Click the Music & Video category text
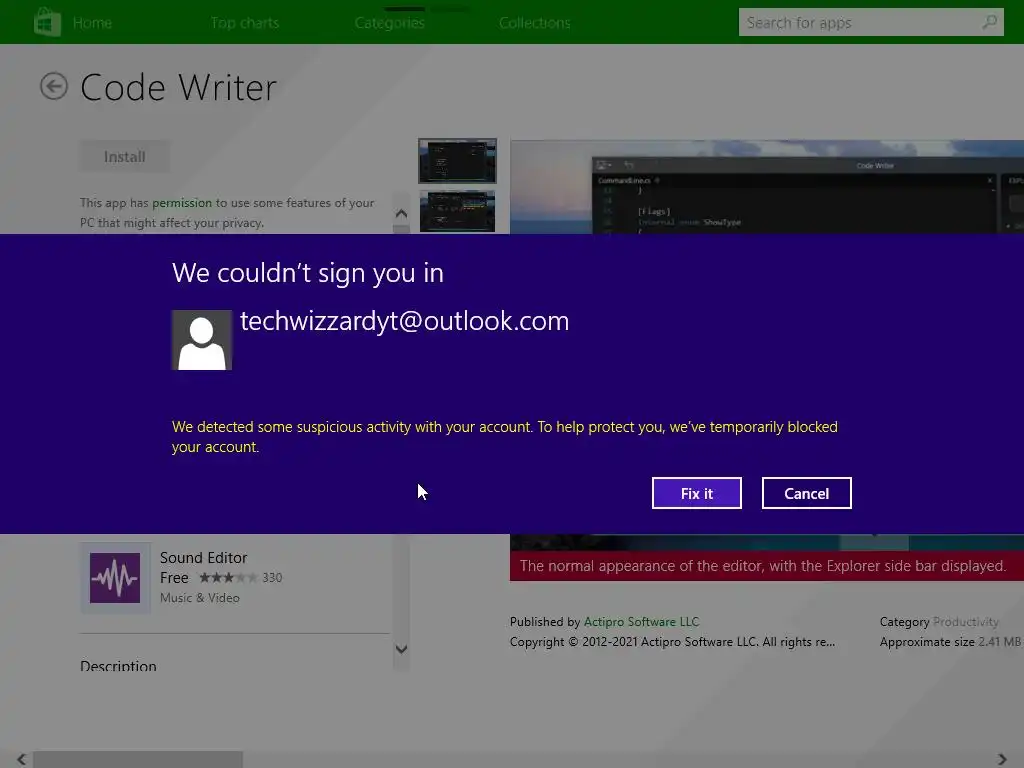 click(200, 598)
